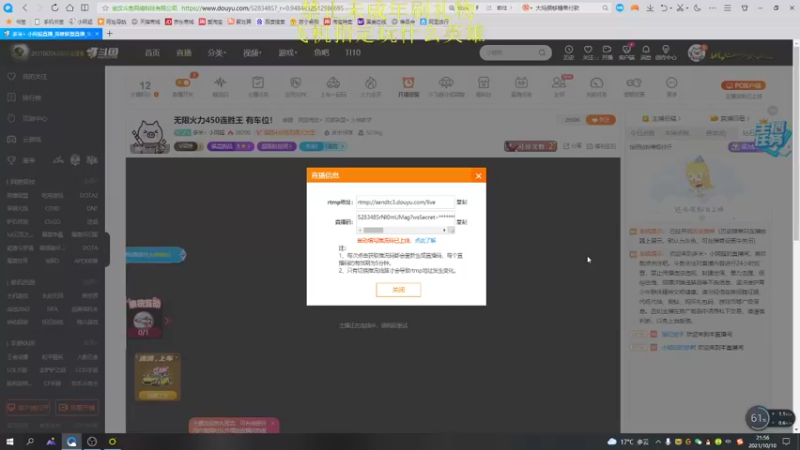
Task: Open the creator center pin icon
Action: pos(665,52)
